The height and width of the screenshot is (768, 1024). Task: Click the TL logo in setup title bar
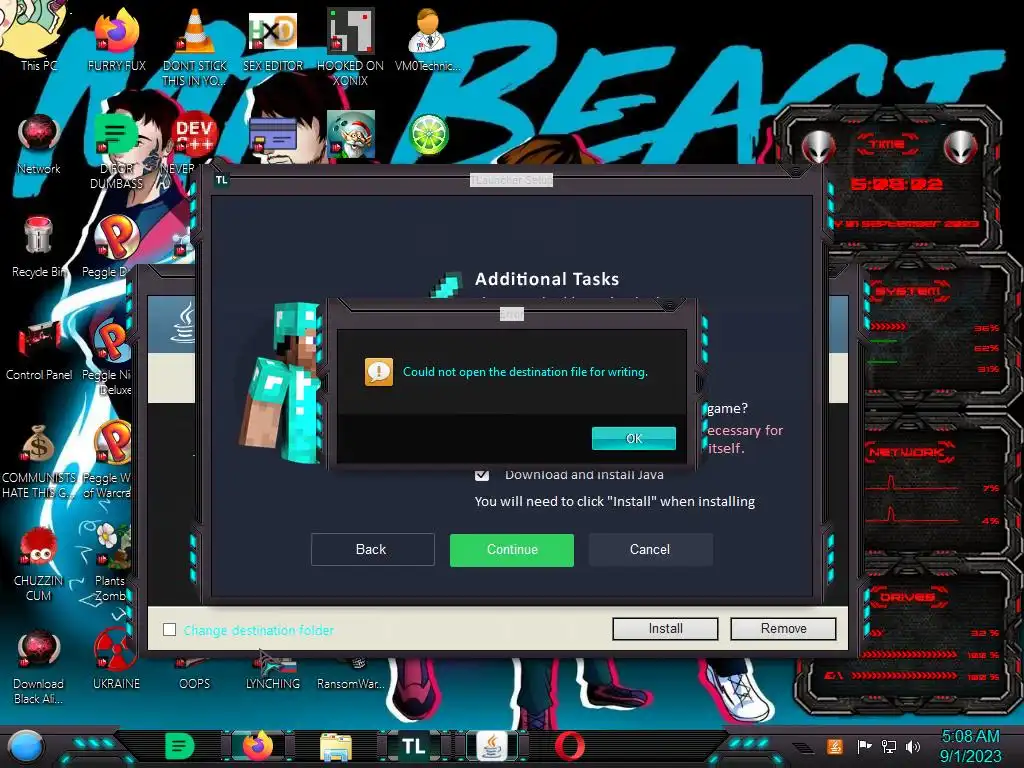tap(222, 180)
